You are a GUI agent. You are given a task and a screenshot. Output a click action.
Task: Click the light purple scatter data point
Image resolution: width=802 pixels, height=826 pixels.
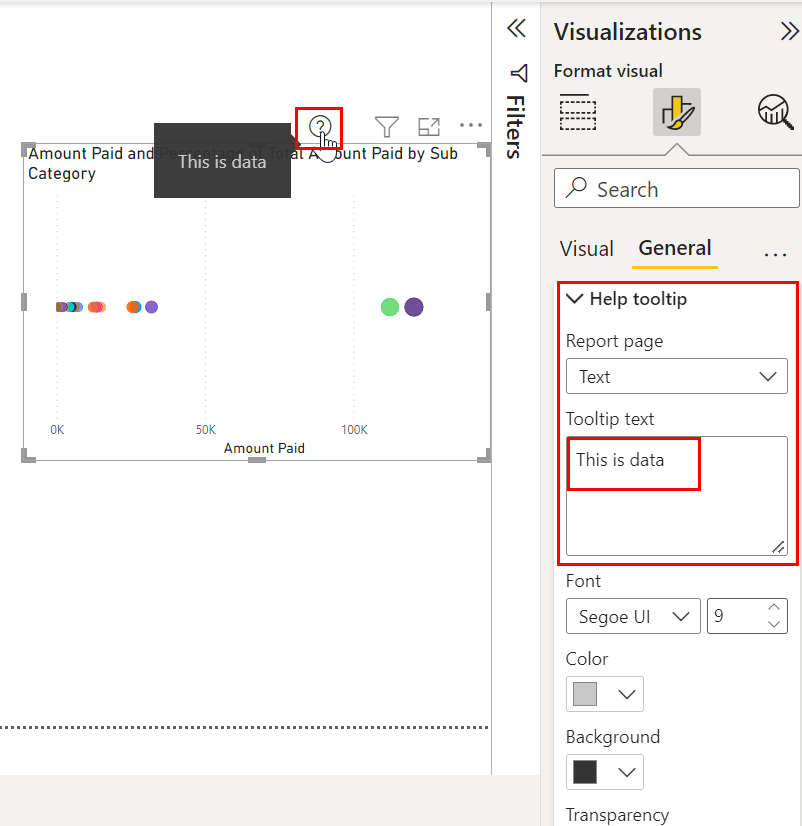(152, 307)
